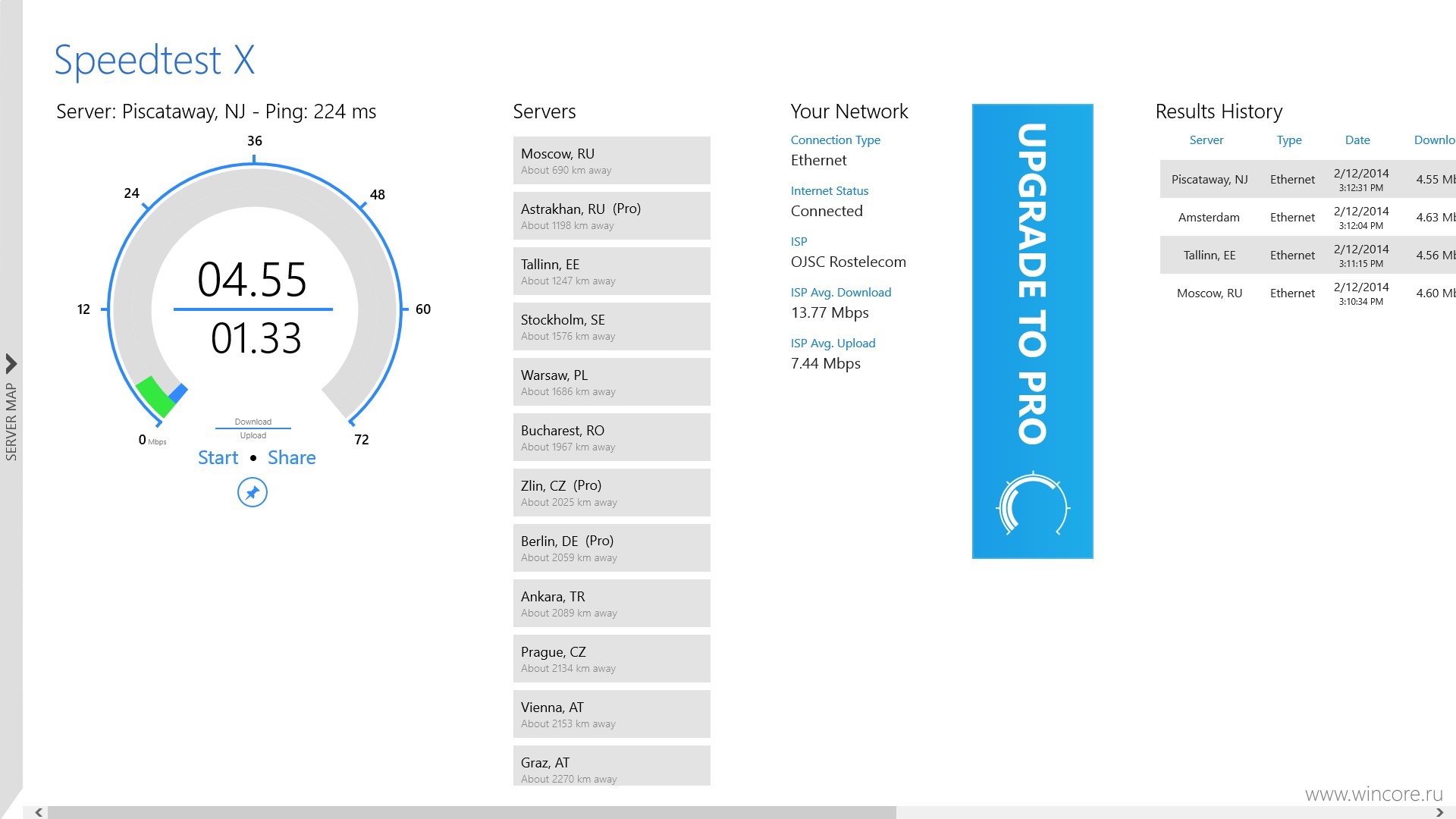1456x819 pixels.
Task: Pick the Bucharest, RO server
Action: click(612, 438)
